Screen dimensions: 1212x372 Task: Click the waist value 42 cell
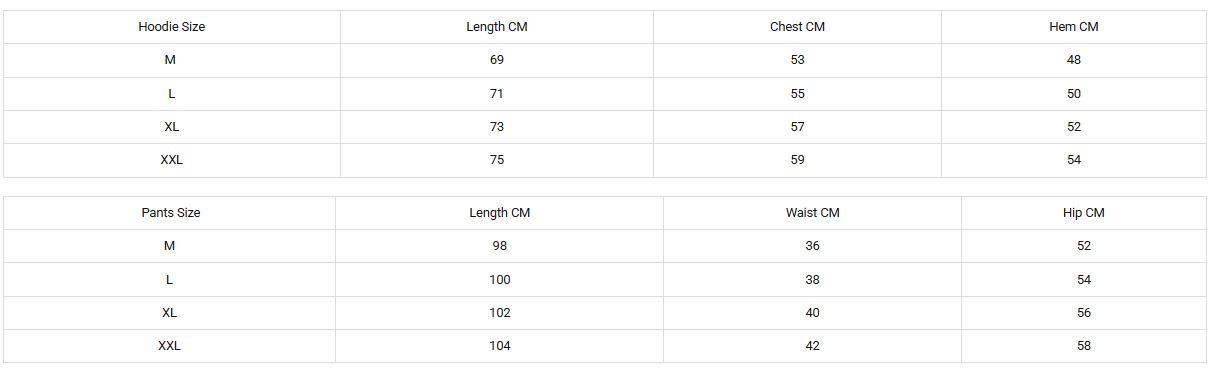click(812, 346)
